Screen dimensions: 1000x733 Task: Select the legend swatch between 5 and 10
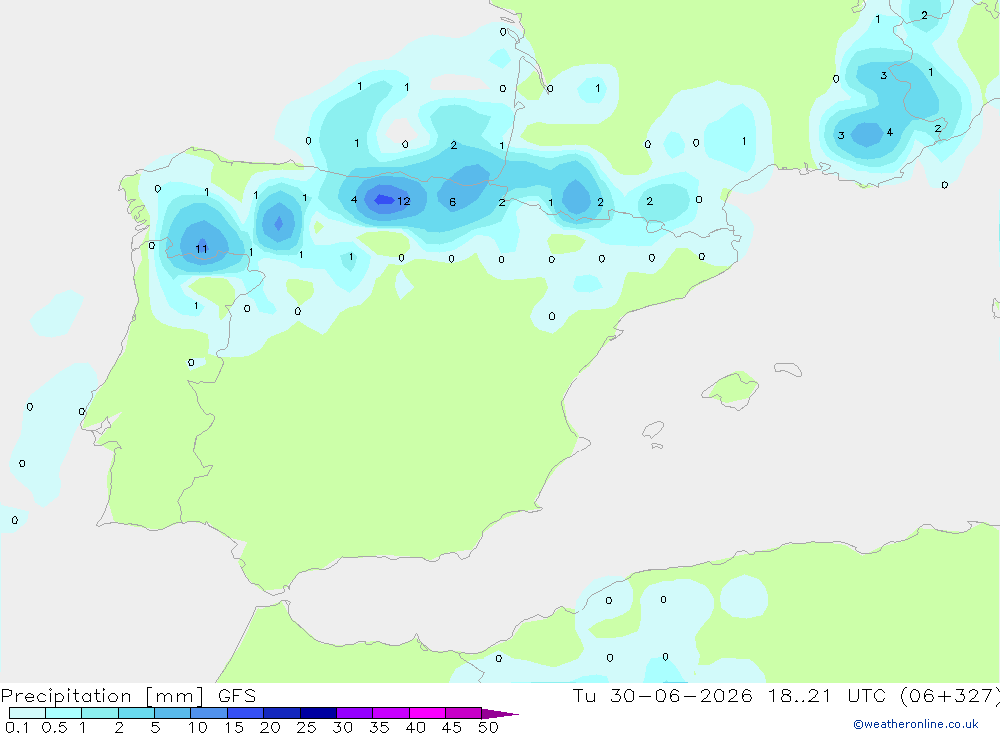click(x=173, y=713)
